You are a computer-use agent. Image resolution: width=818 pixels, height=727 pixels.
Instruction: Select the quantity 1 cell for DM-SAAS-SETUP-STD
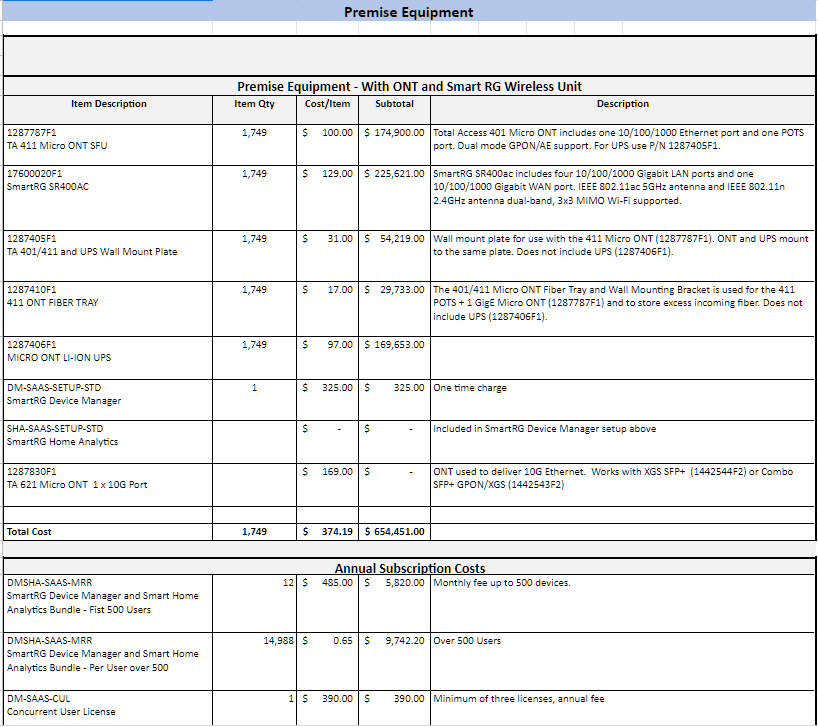pos(254,400)
